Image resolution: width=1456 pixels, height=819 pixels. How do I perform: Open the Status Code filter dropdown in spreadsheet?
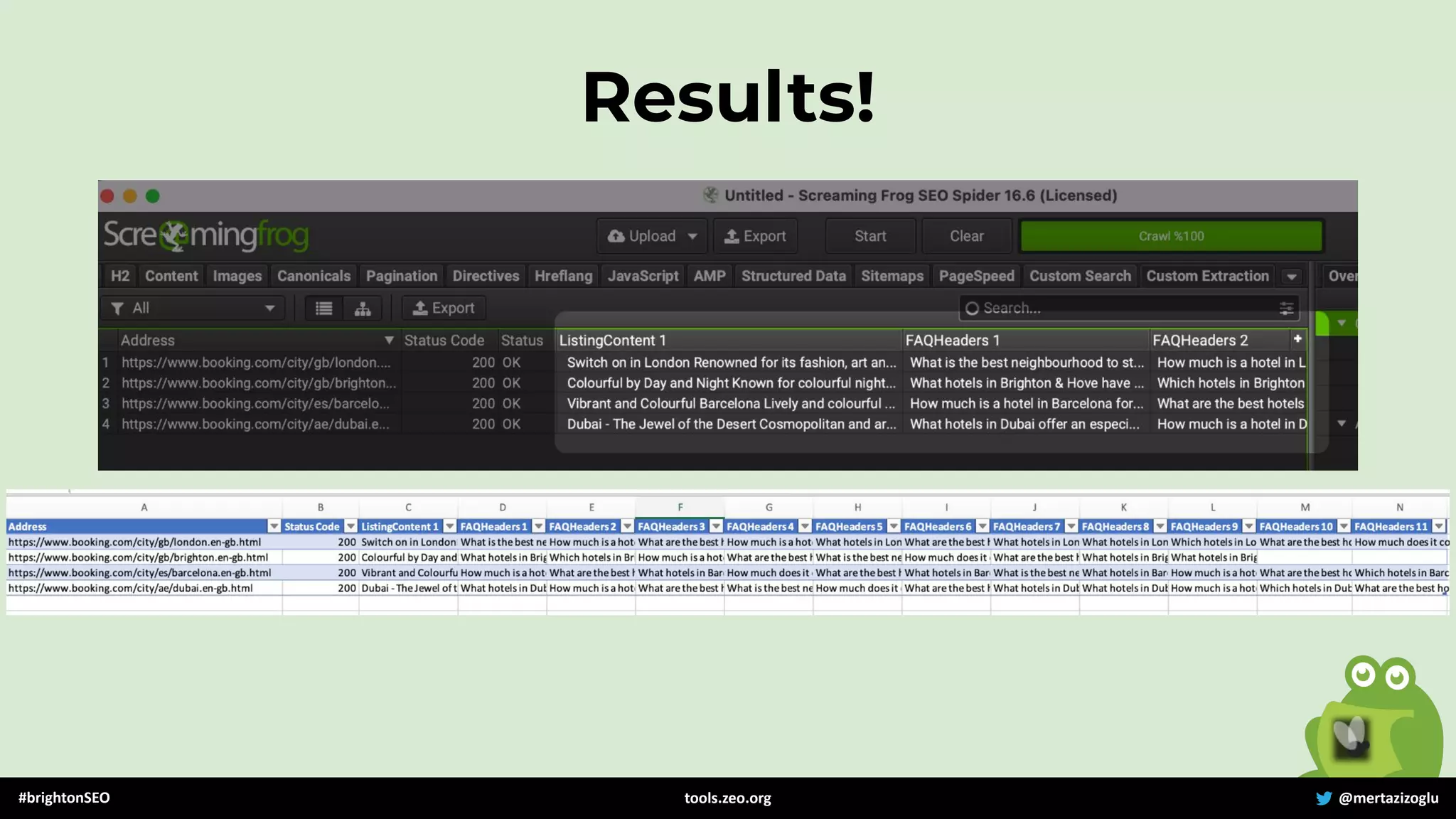click(x=350, y=527)
